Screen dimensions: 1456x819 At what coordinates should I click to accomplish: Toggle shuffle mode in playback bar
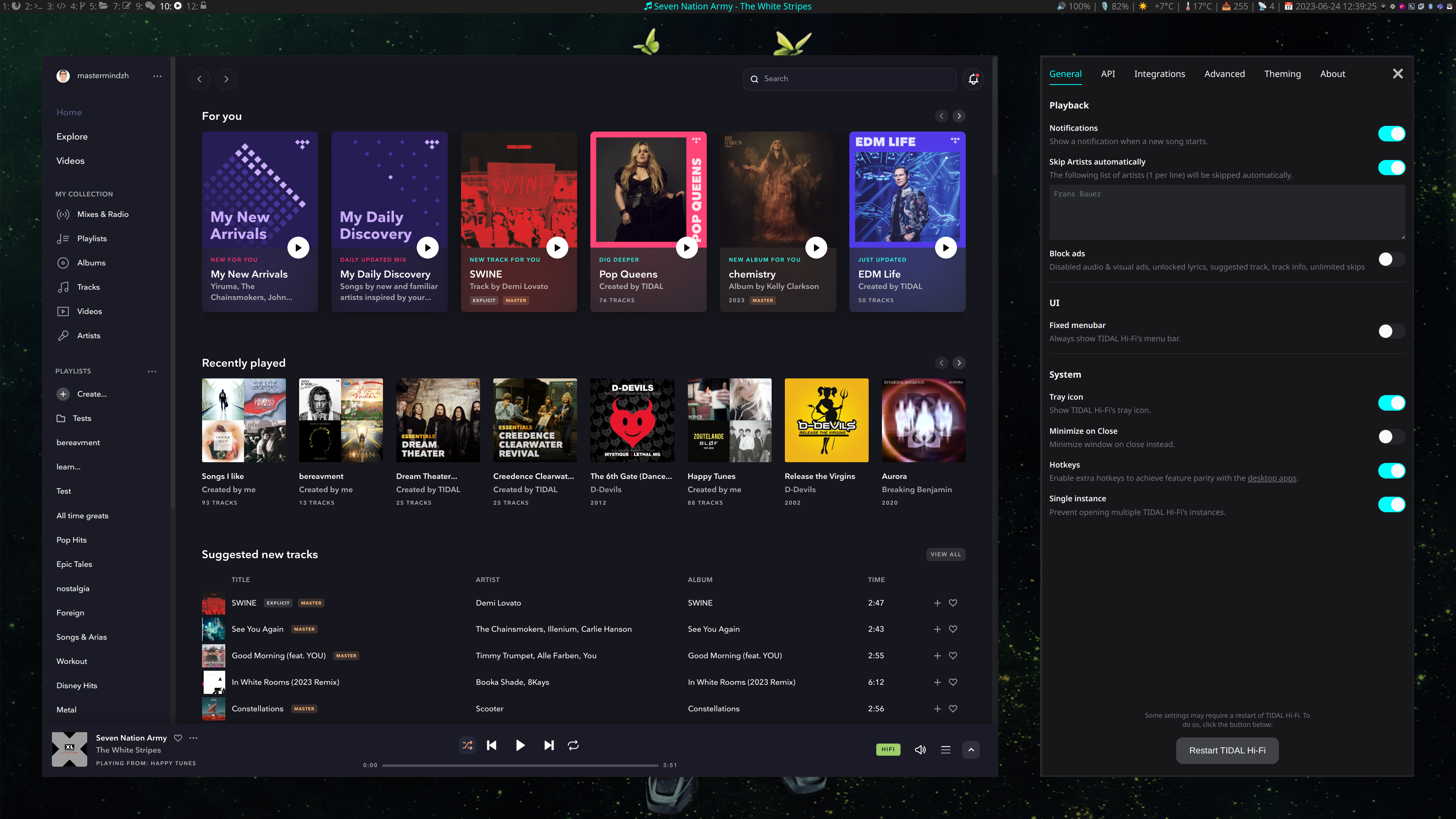coord(468,745)
